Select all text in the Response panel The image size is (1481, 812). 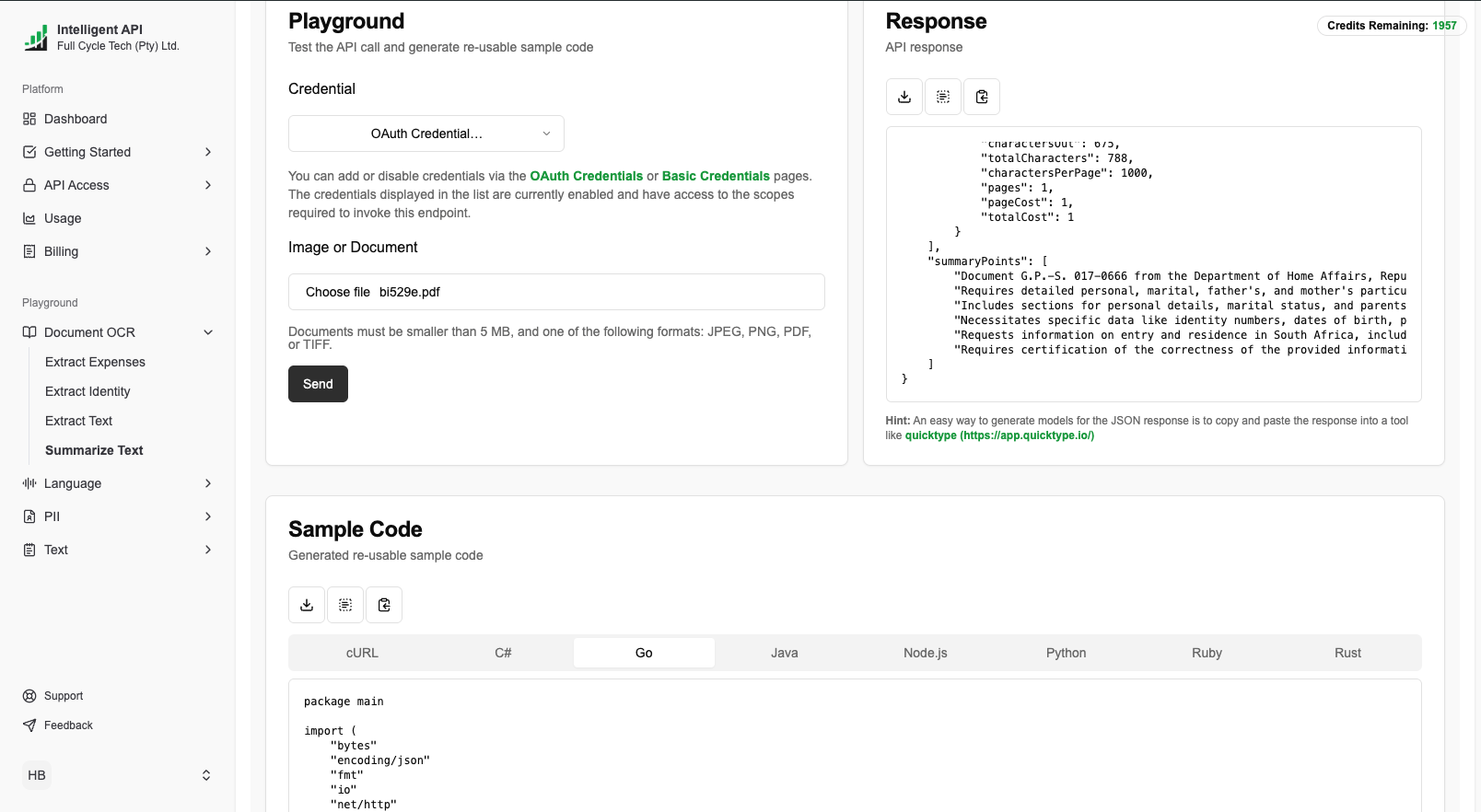point(943,97)
